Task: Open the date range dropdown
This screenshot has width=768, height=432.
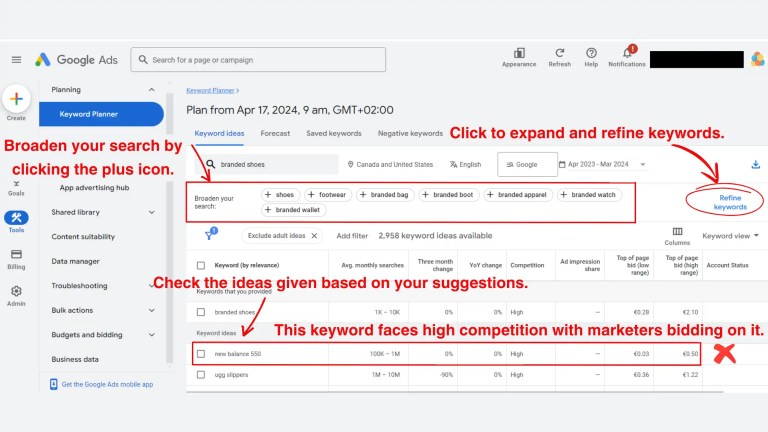Action: [x=602, y=165]
